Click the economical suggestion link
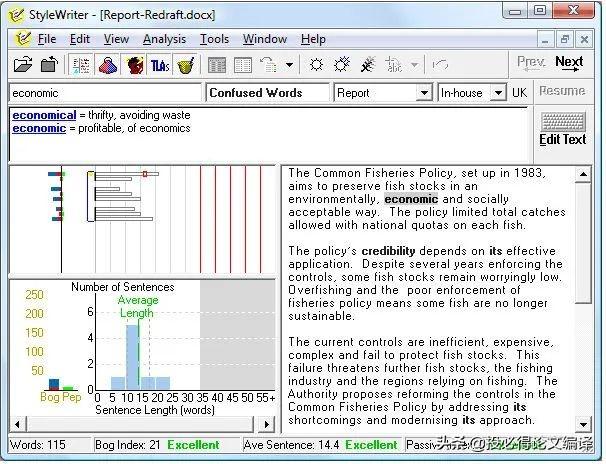The image size is (606, 464). click(44, 115)
